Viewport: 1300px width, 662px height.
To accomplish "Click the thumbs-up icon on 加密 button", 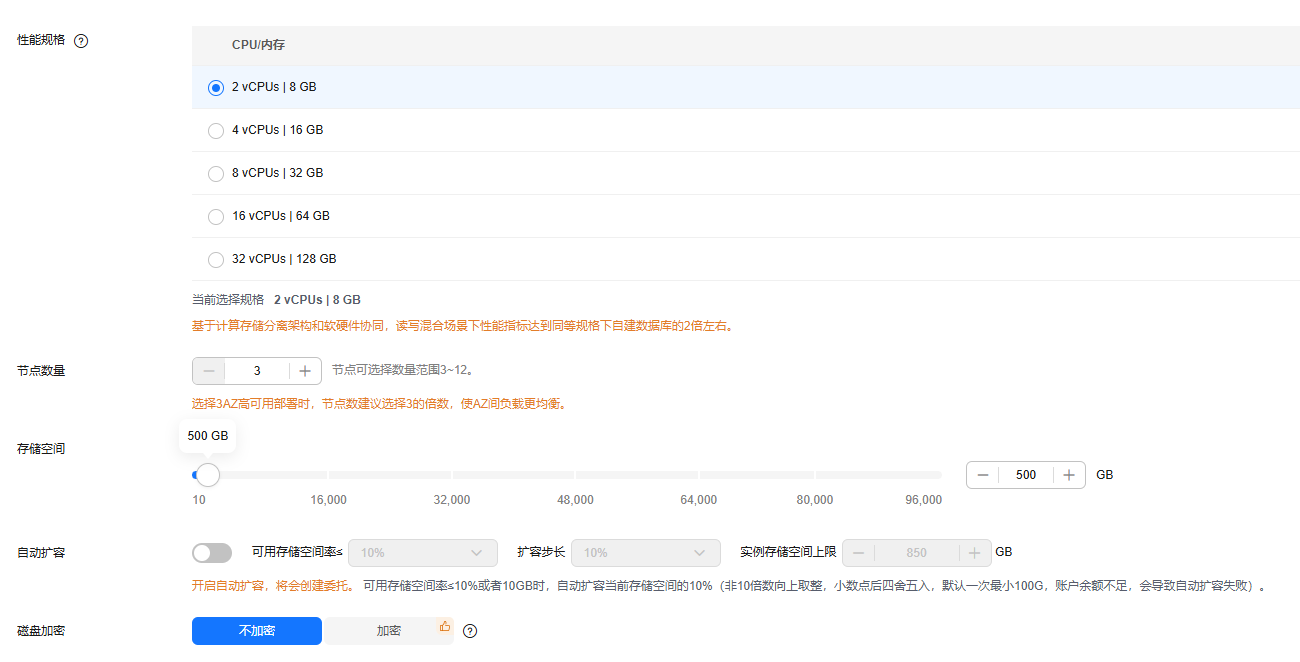I will (445, 626).
